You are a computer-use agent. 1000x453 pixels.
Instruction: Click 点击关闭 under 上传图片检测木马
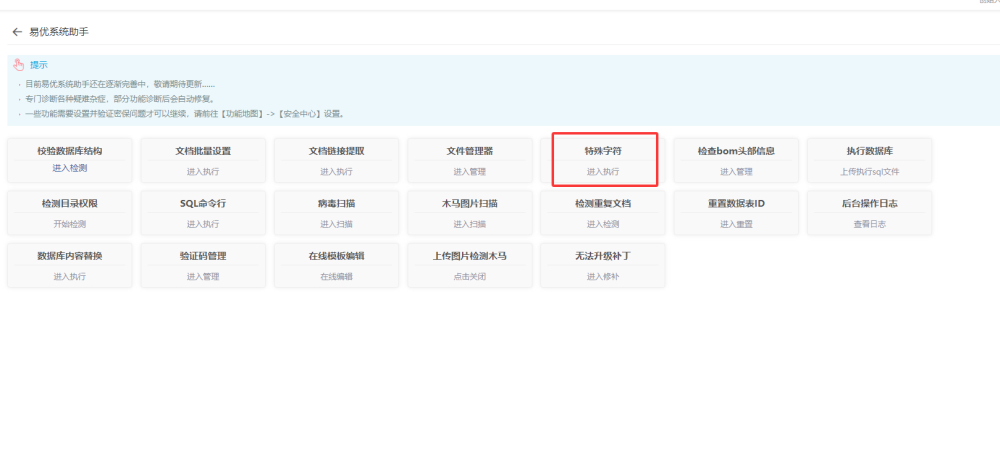tap(469, 276)
